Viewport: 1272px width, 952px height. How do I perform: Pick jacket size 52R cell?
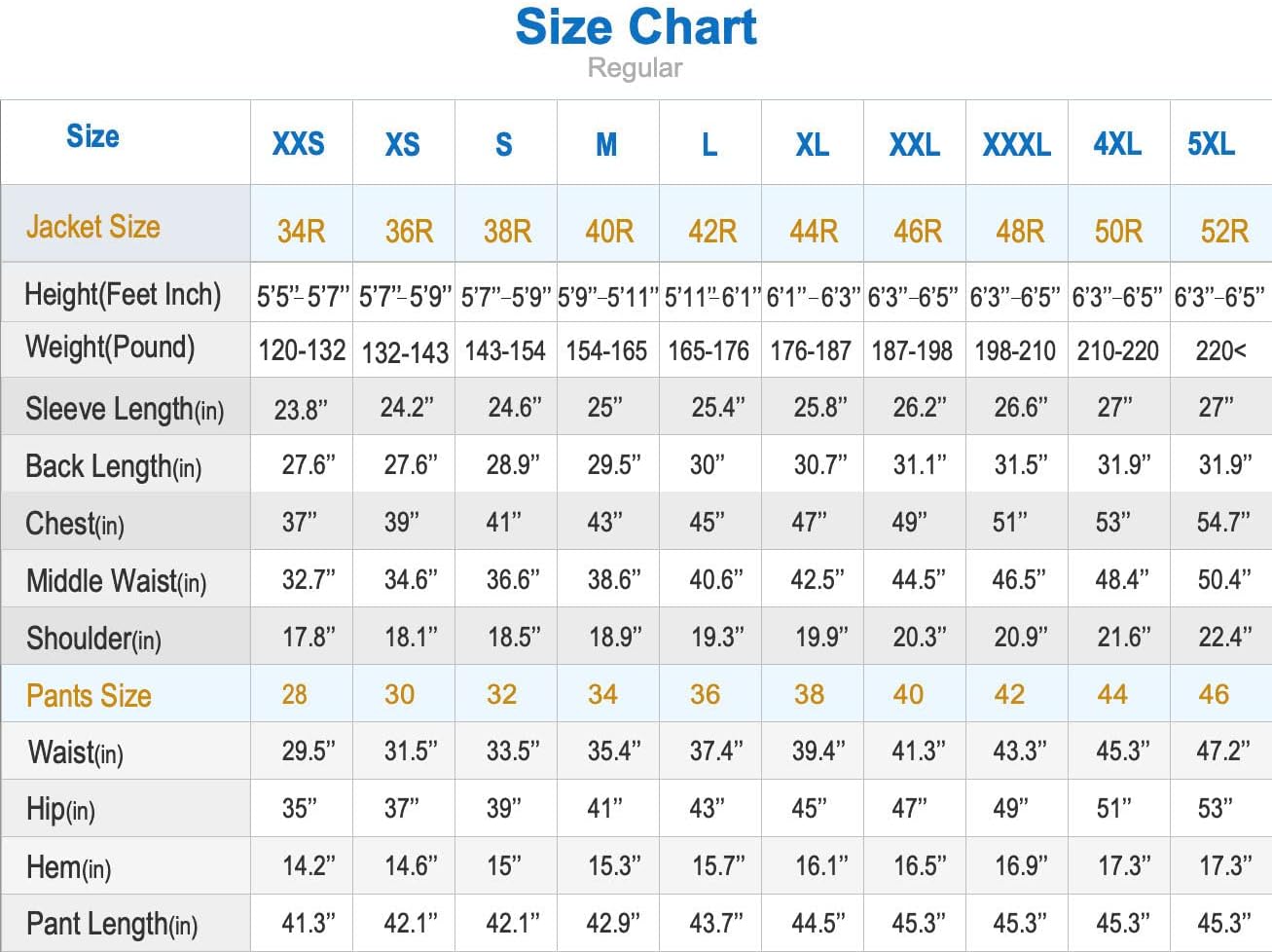(1223, 232)
